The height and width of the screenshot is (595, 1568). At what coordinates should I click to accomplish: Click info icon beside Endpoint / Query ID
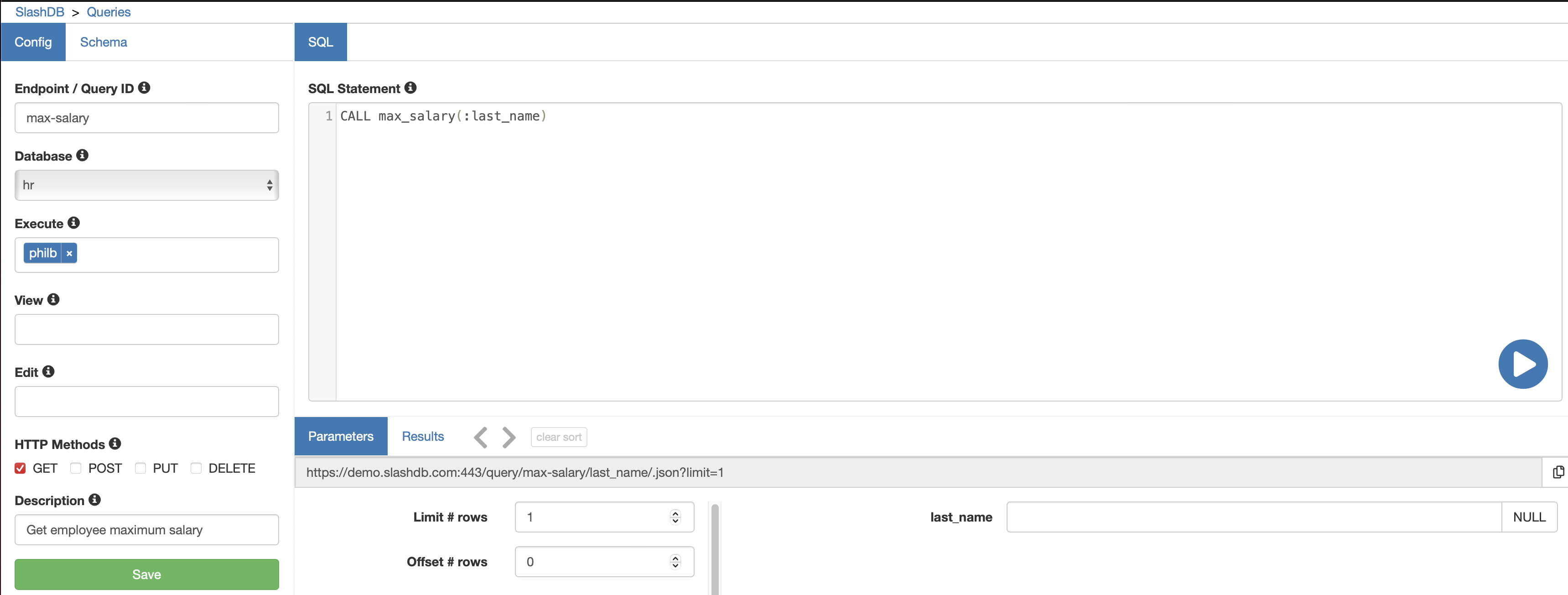[x=144, y=88]
